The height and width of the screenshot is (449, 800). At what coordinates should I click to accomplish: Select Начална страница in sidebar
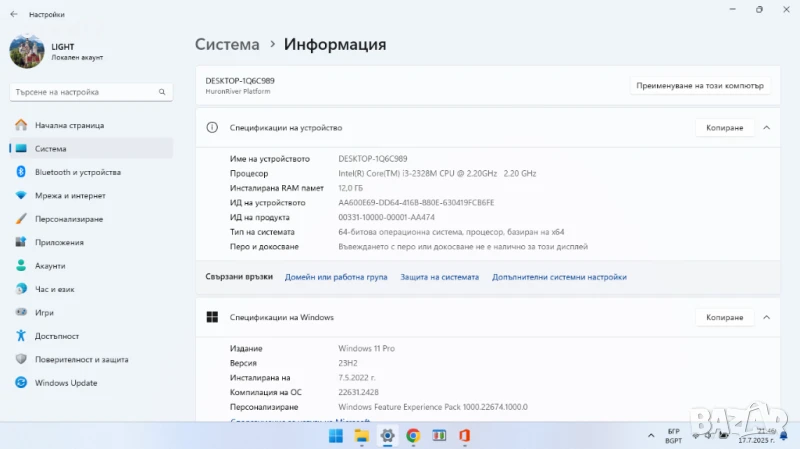click(x=69, y=126)
